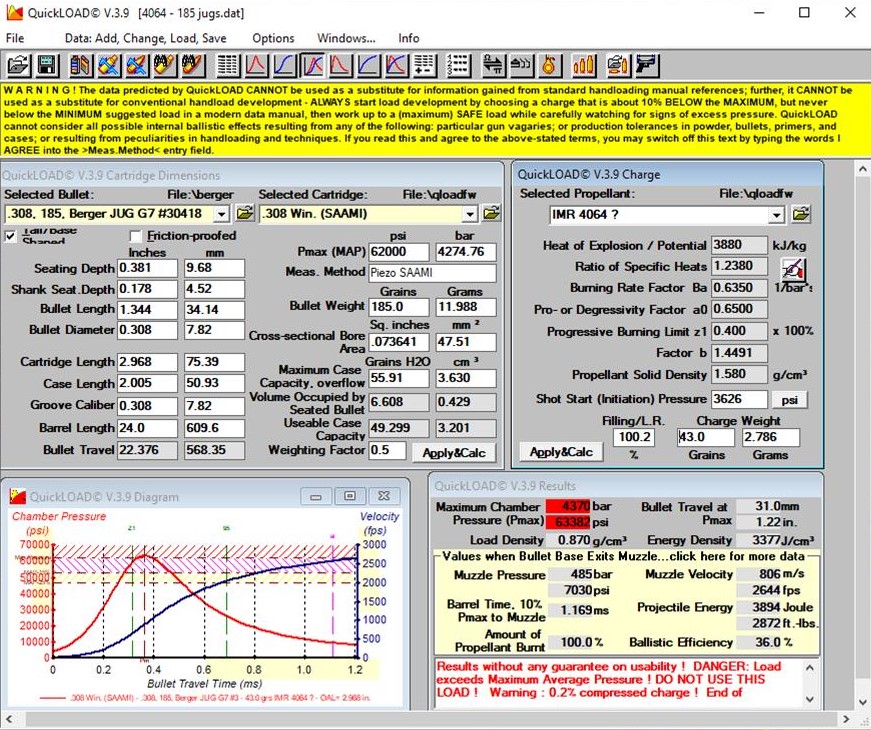Click the second red pressure curve chart icon

point(340,66)
